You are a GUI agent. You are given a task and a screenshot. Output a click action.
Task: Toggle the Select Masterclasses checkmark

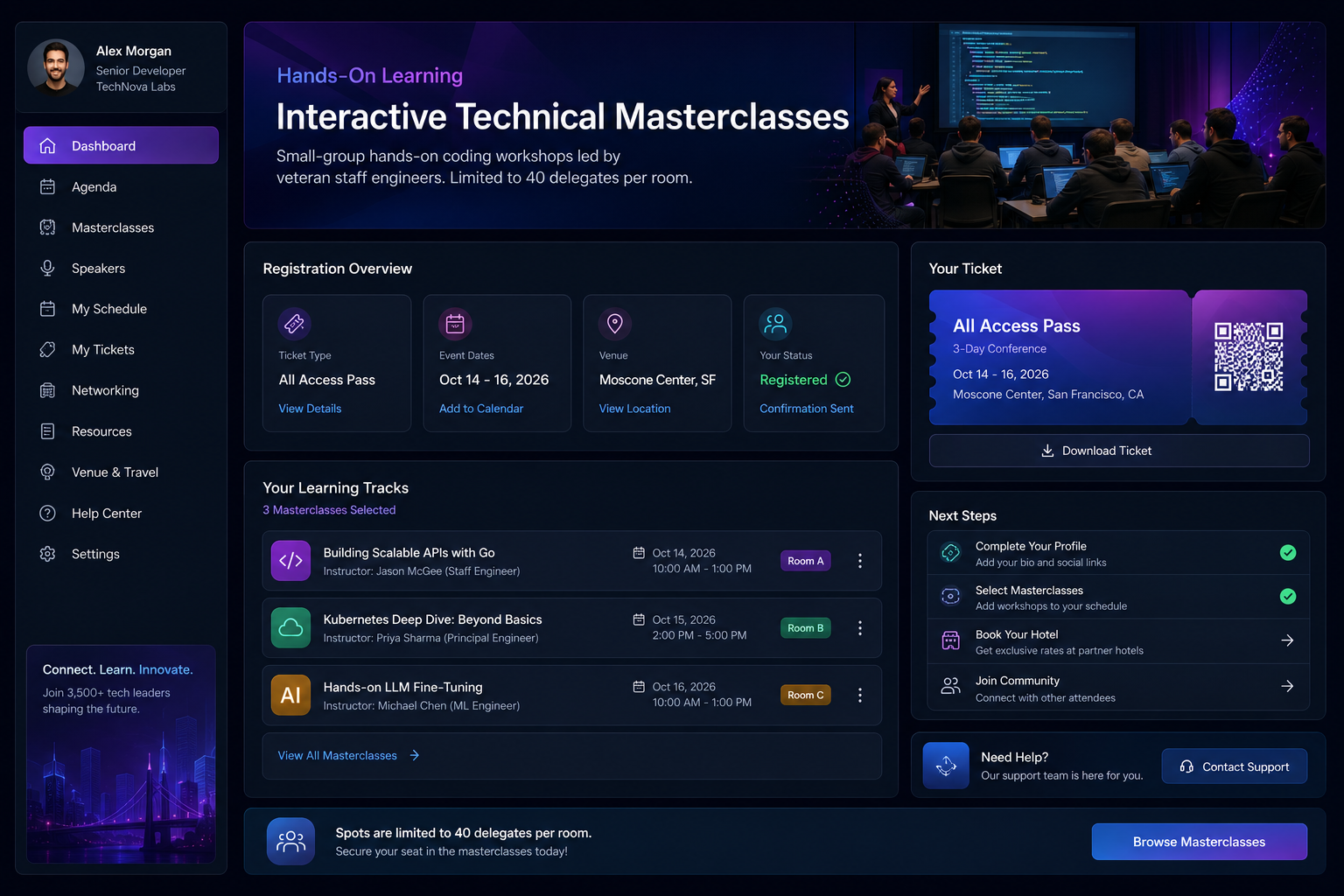[x=1288, y=596]
